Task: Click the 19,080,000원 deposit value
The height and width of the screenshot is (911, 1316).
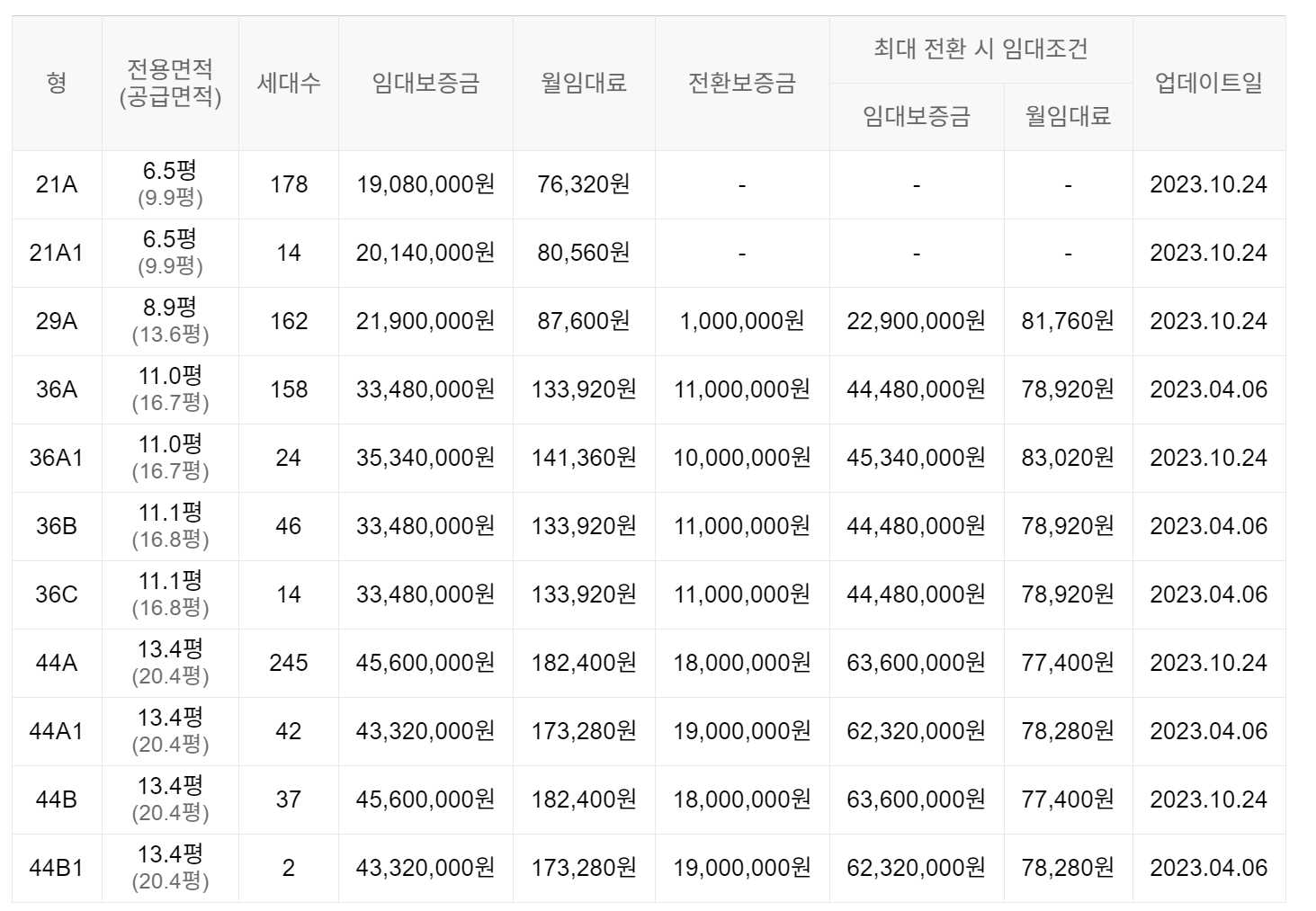Action: click(425, 184)
